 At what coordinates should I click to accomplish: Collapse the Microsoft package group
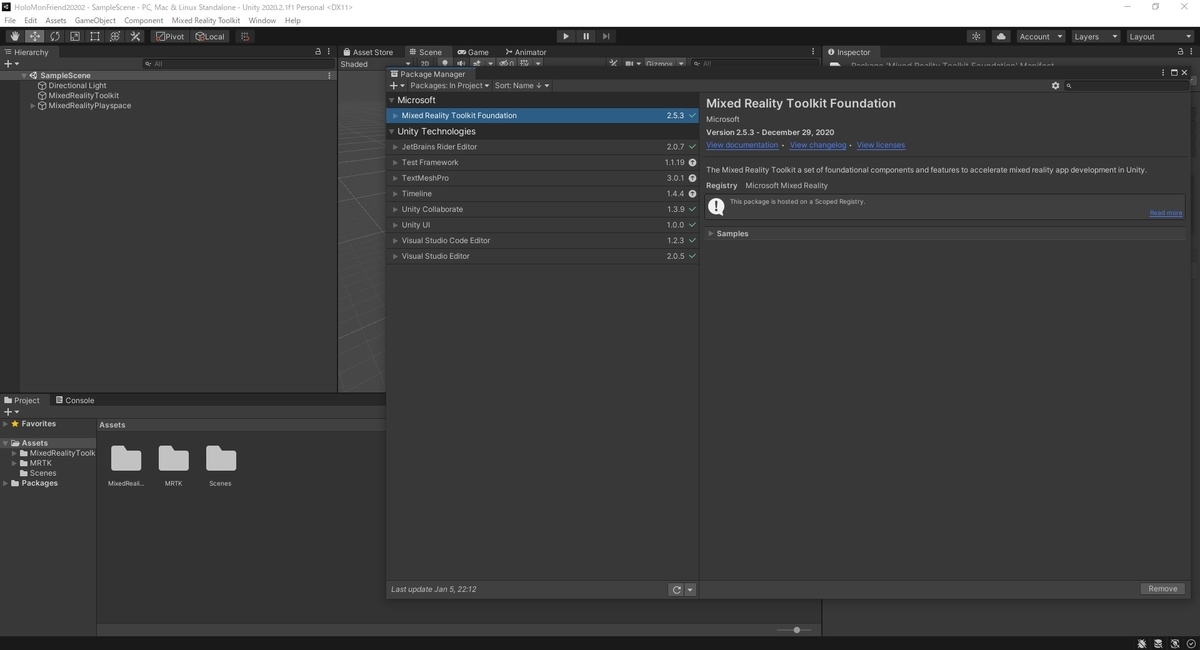point(392,100)
